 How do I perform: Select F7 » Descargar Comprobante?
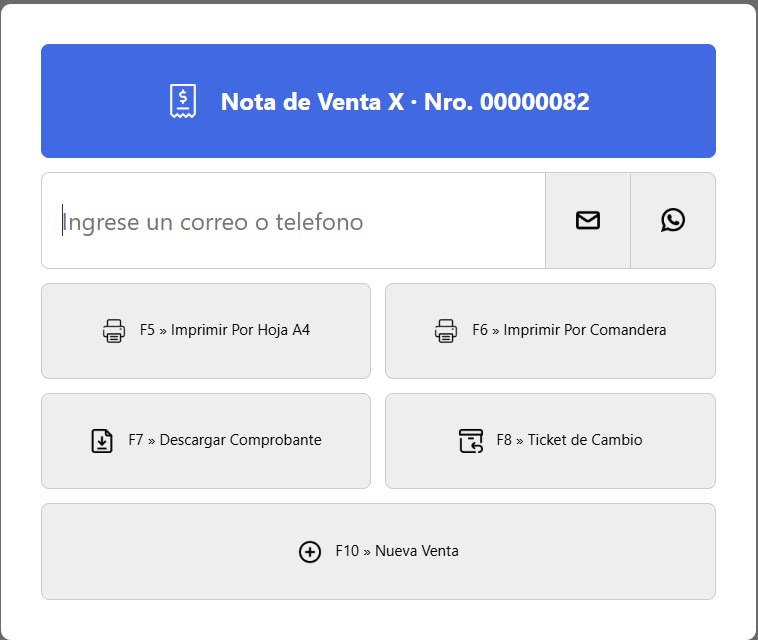[224, 440]
